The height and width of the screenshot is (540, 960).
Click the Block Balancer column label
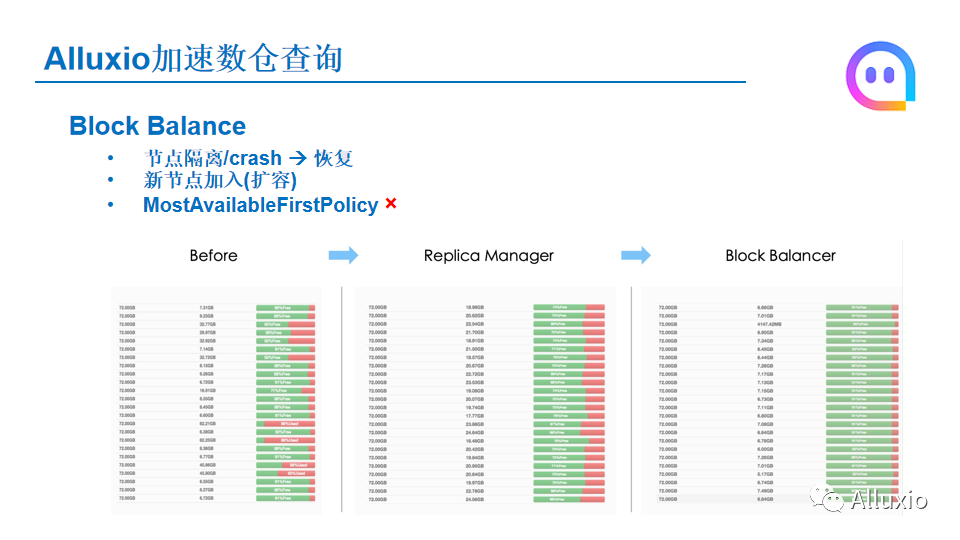tap(780, 255)
